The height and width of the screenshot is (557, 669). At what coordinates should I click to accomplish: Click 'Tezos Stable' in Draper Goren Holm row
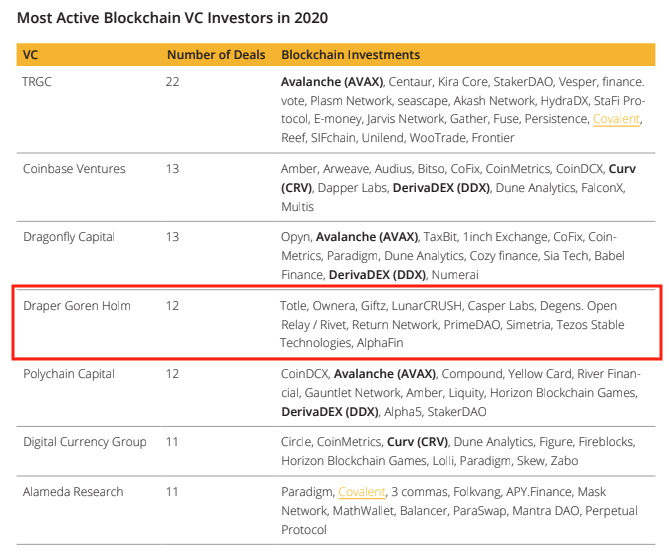click(590, 325)
